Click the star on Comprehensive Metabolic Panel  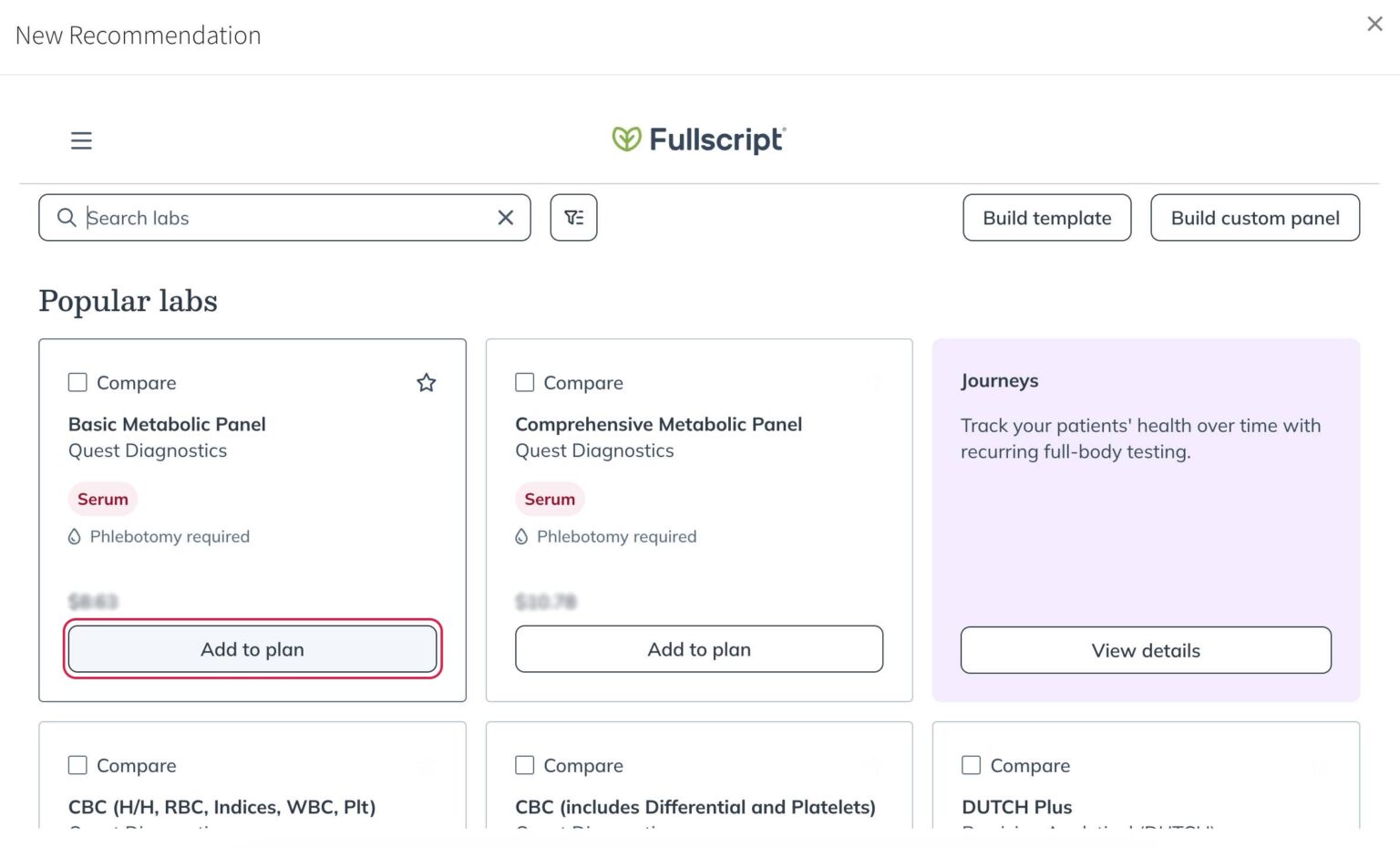872,383
